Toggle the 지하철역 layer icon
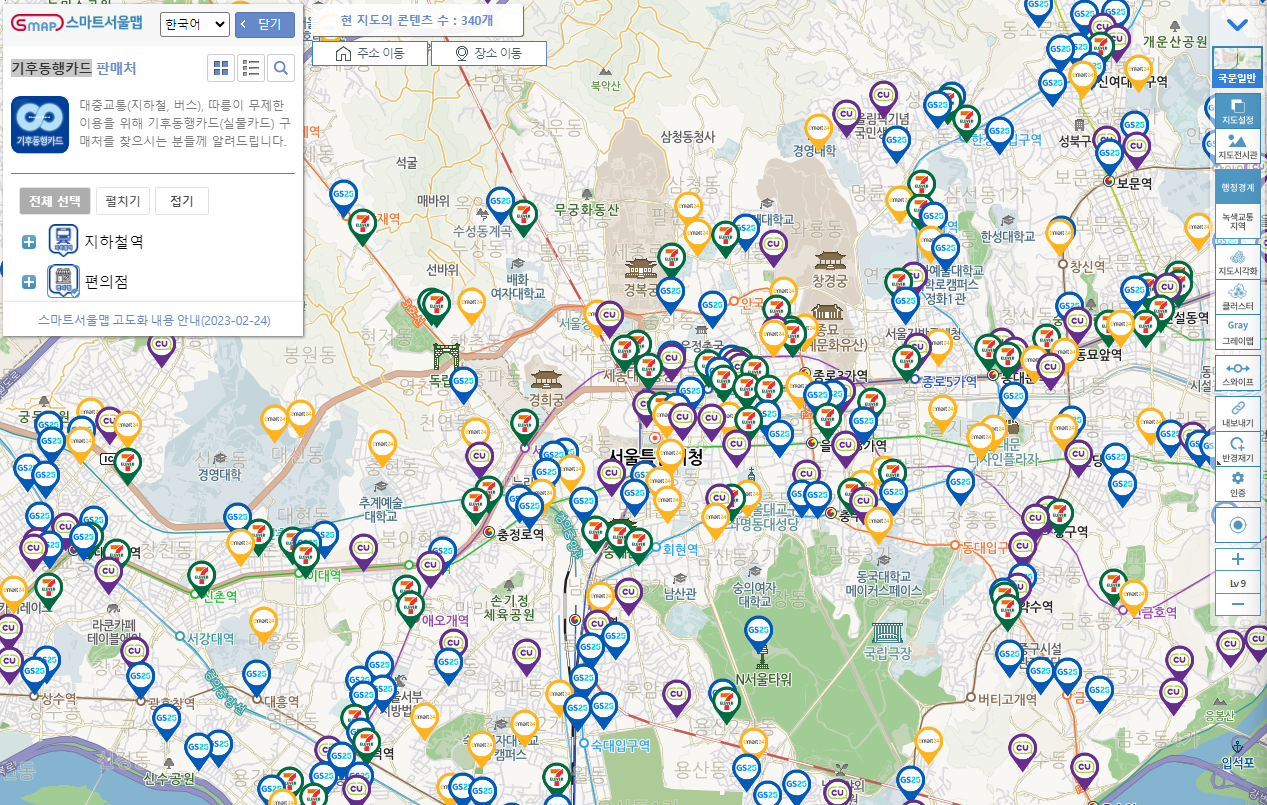This screenshot has width=1267, height=805. pyautogui.click(x=64, y=241)
